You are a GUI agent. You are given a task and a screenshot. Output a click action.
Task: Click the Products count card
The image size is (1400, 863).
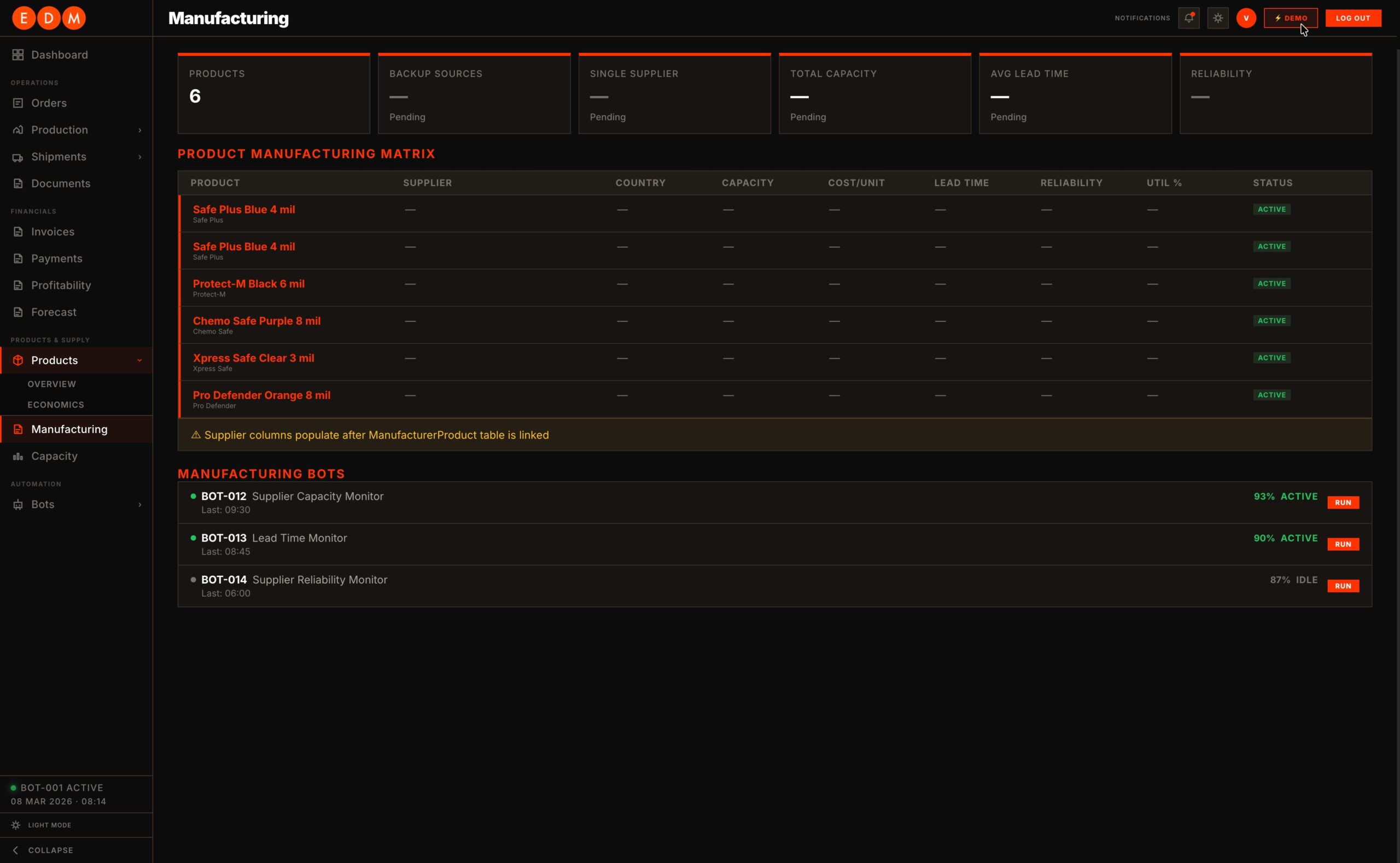[274, 94]
